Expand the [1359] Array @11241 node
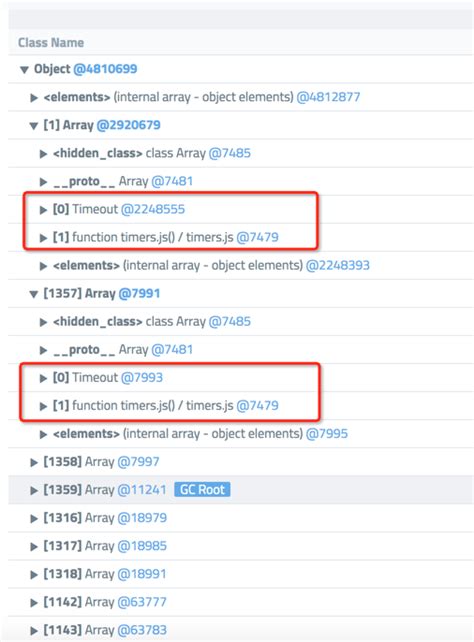474x642 pixels. [x=34, y=491]
